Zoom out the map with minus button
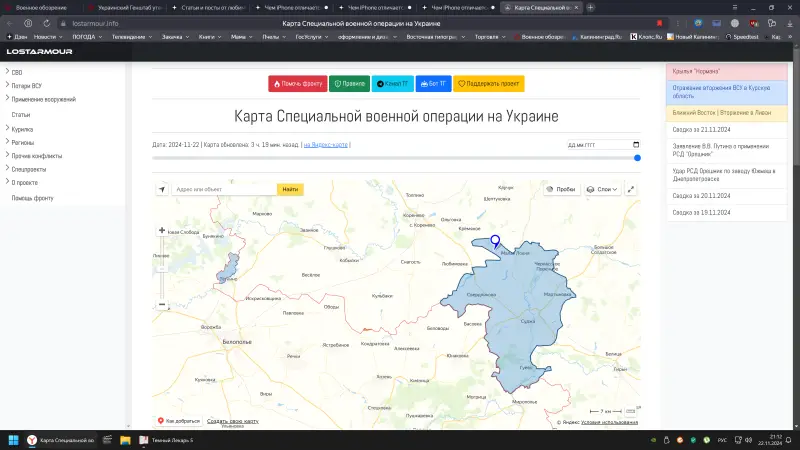The width and height of the screenshot is (800, 450). point(162,305)
